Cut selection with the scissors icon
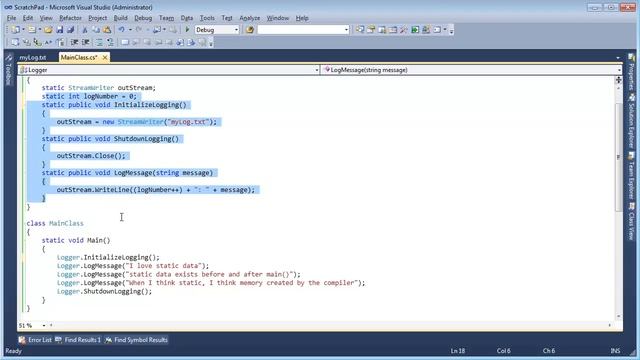Image resolution: width=640 pixels, height=360 pixels. point(85,30)
